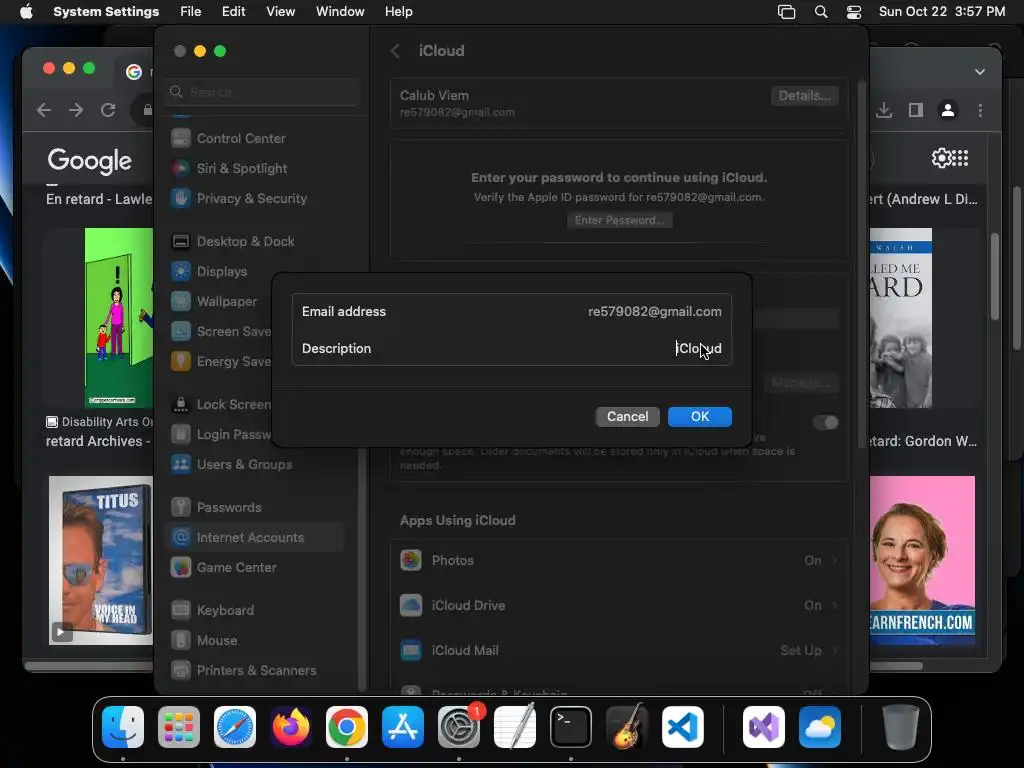Open iCloud Mail Set Up chevron
The width and height of the screenshot is (1024, 768).
tap(835, 650)
